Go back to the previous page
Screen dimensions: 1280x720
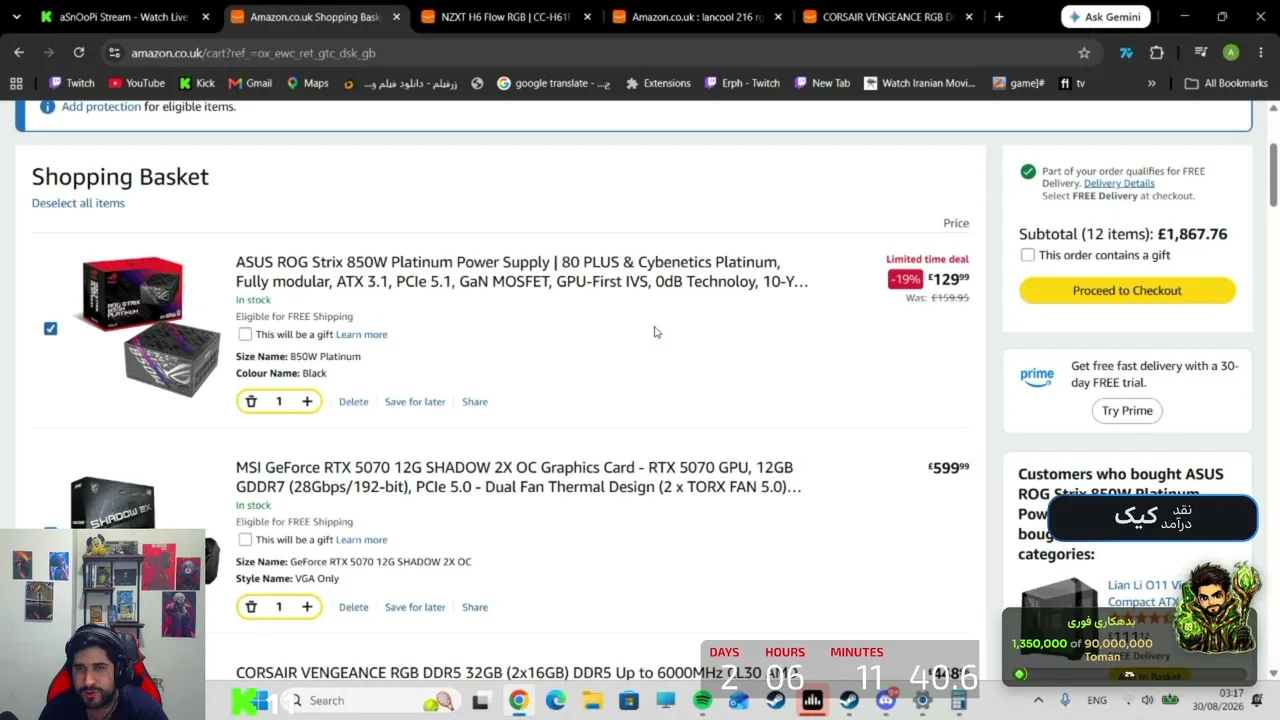pos(19,52)
